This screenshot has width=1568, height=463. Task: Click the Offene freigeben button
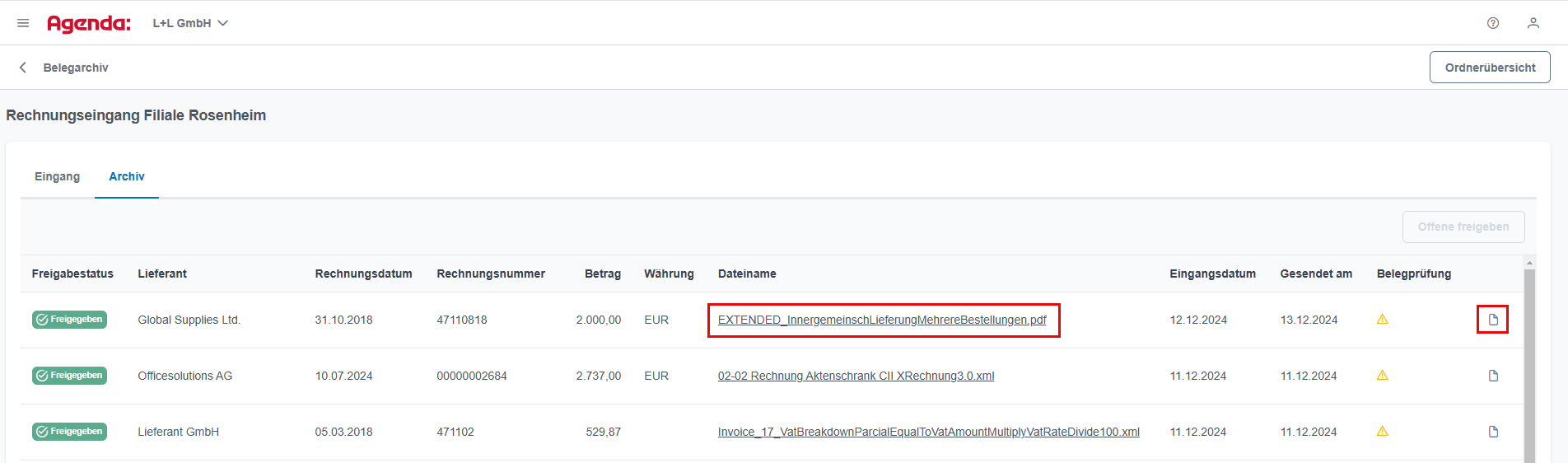pyautogui.click(x=1463, y=227)
